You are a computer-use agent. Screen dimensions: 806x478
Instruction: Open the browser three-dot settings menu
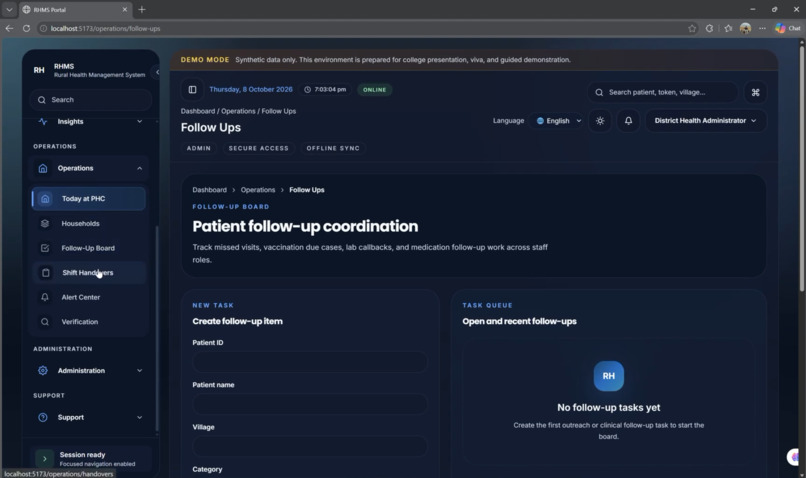pyautogui.click(x=762, y=28)
